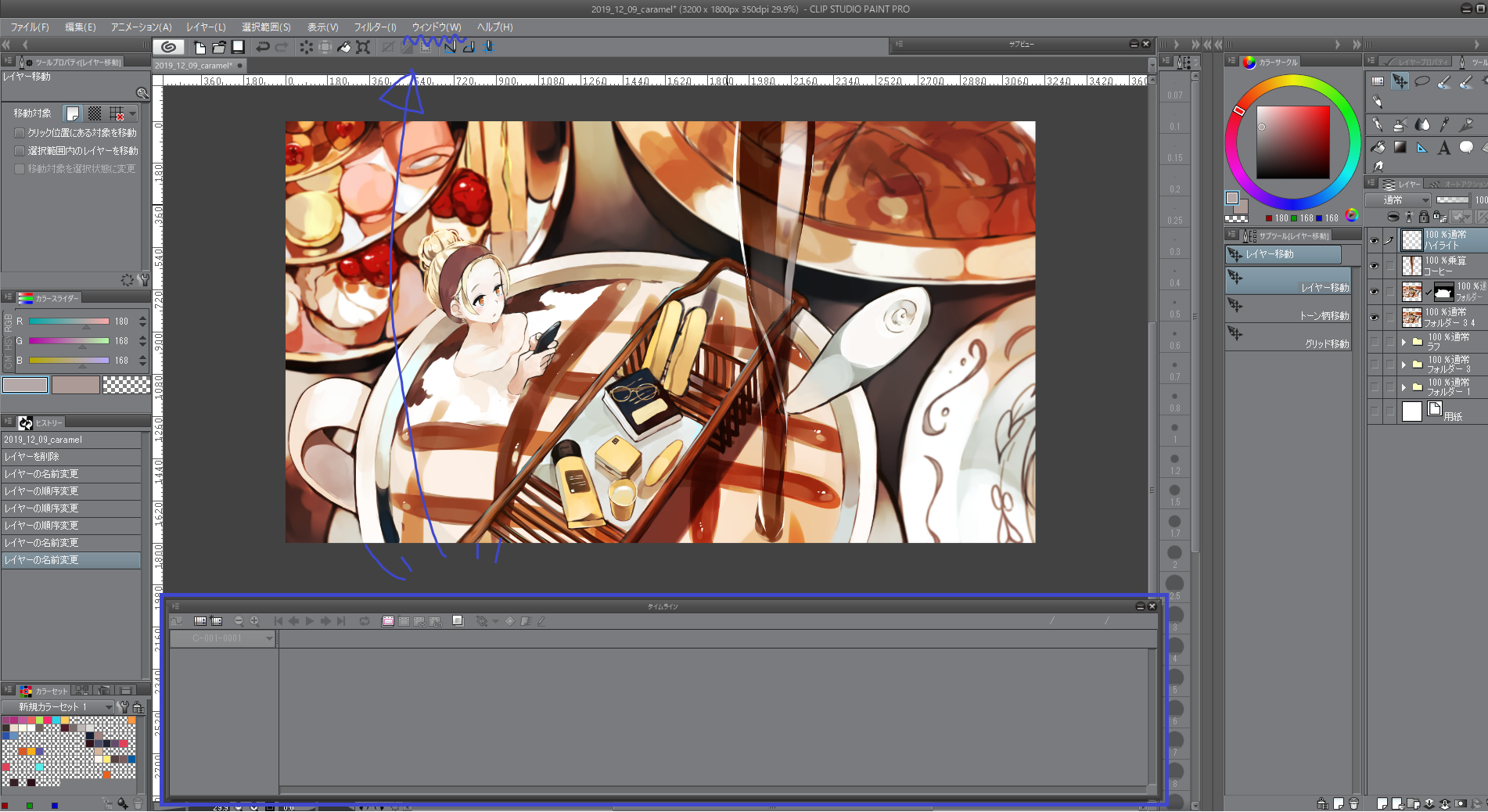
Task: Open the 編集(E) menu
Action: point(81,27)
